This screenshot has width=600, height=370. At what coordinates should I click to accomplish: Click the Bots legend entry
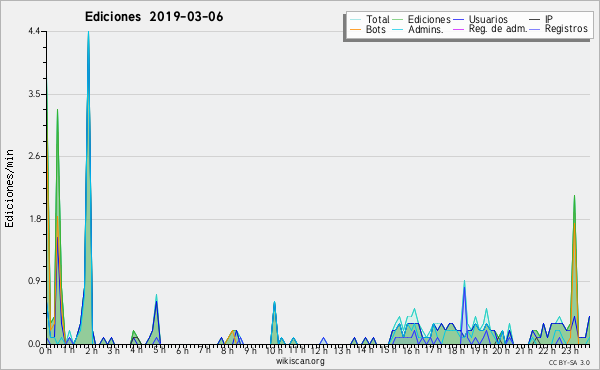click(368, 29)
